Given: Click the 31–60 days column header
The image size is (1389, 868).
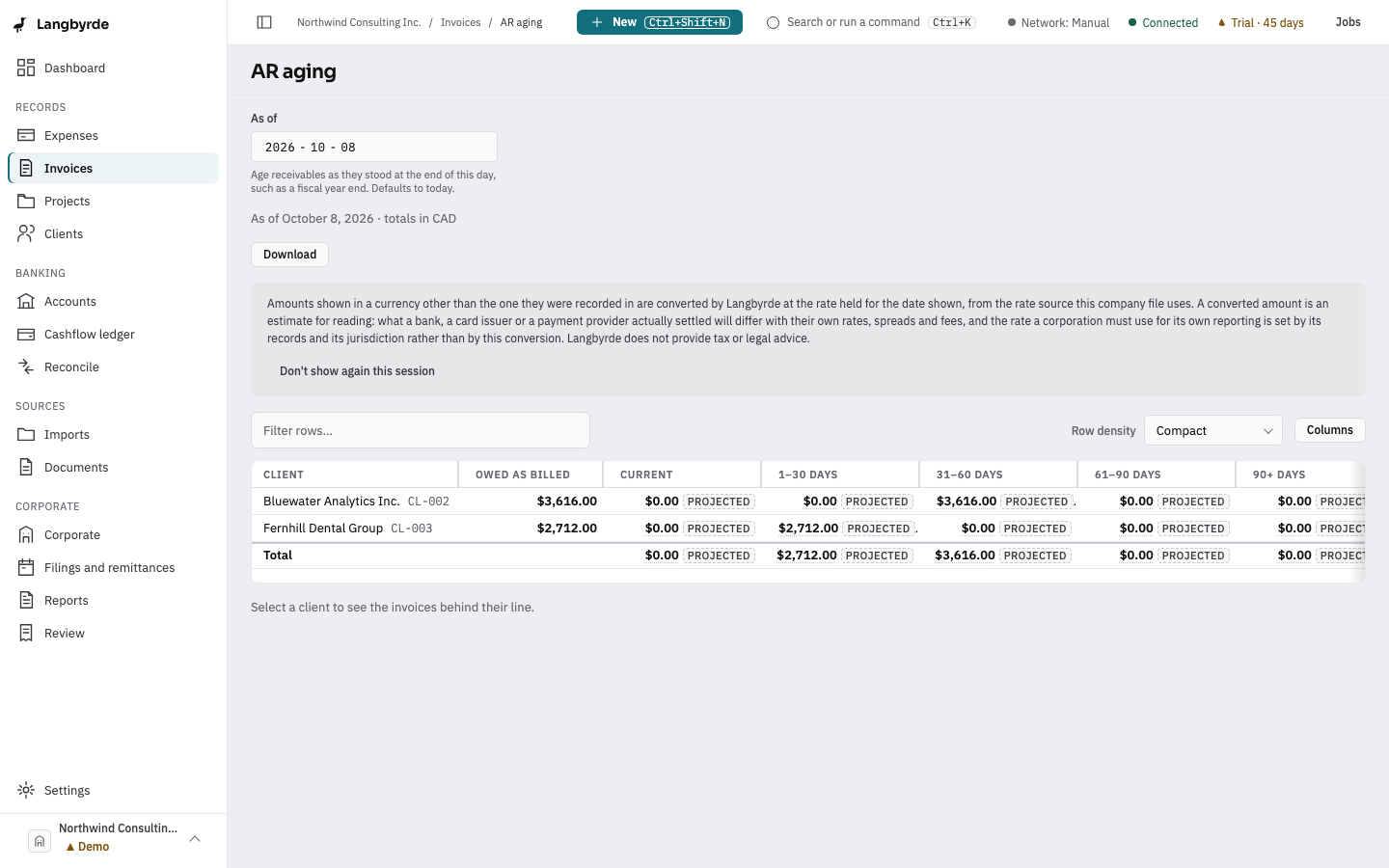Looking at the screenshot, I should click(x=998, y=475).
